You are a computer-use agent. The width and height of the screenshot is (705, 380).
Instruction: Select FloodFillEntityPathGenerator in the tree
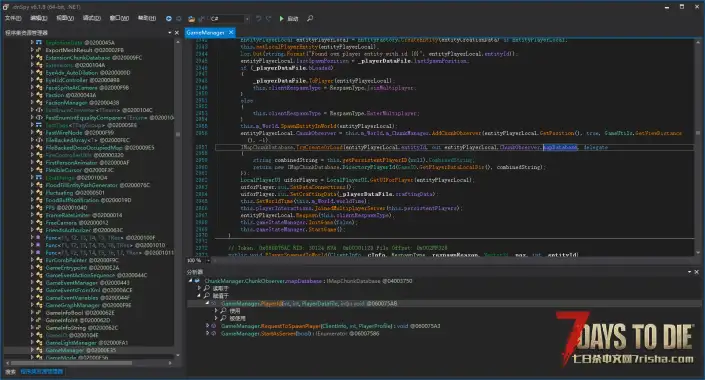click(98, 185)
